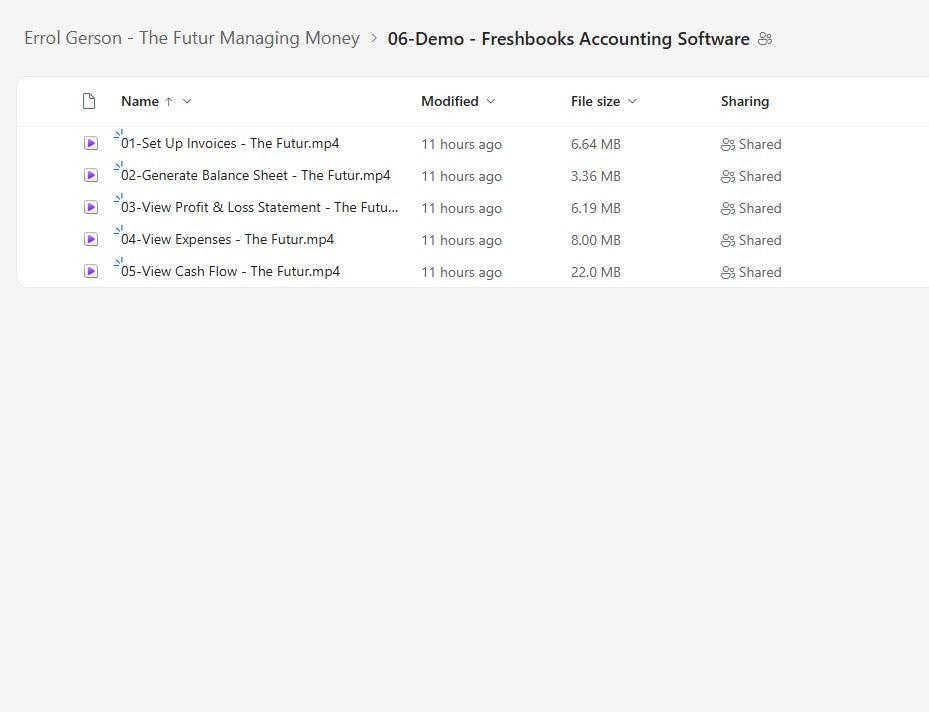
Task: Click Shared status for 04-View Expenses
Action: click(760, 240)
